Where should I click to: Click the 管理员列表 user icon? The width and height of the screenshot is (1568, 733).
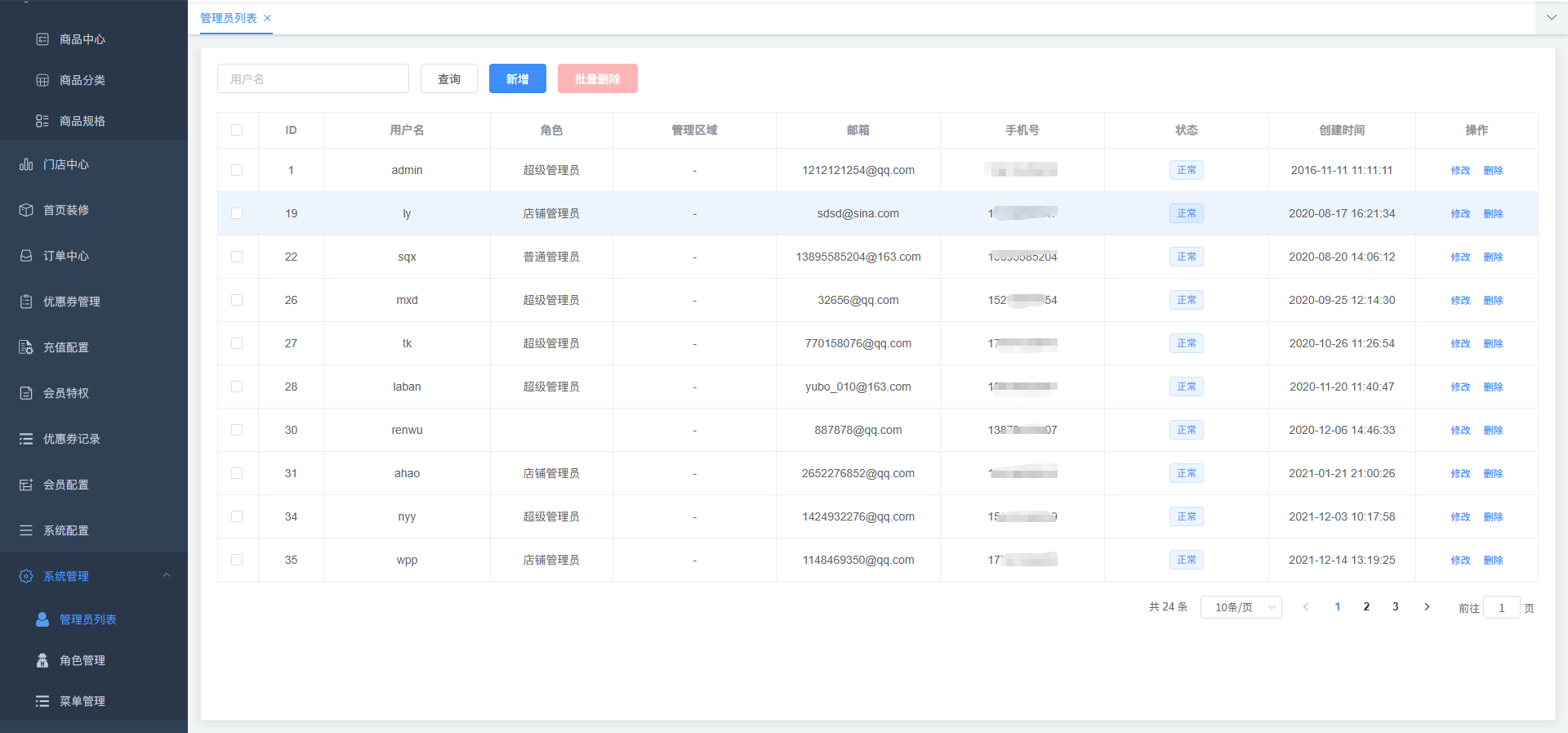pos(42,619)
